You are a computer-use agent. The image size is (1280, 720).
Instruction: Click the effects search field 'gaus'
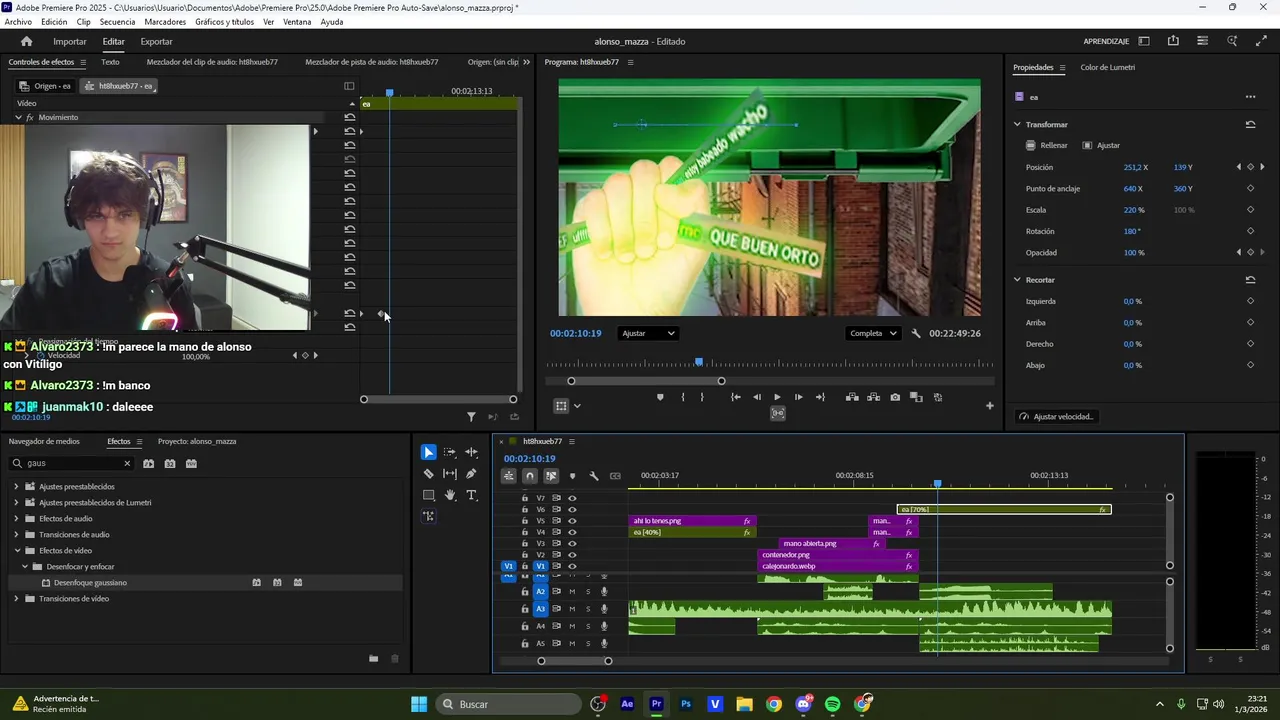point(72,463)
